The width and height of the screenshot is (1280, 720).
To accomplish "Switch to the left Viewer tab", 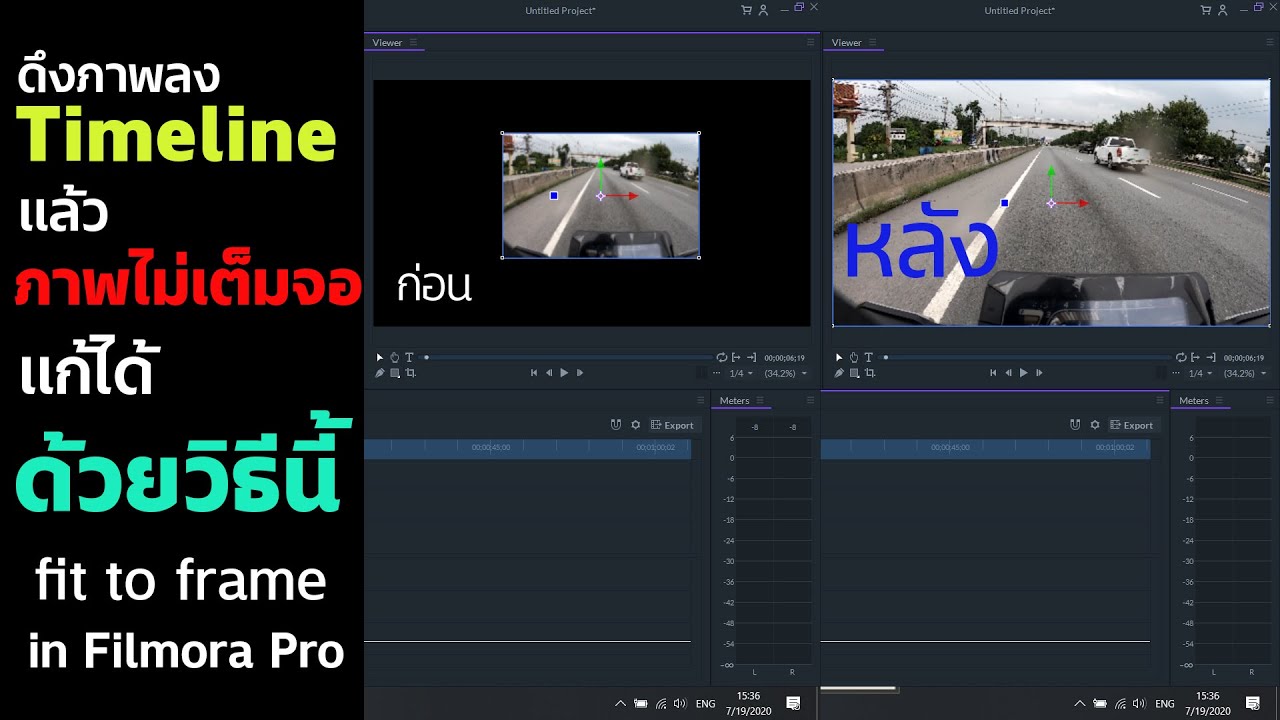I will coord(387,42).
